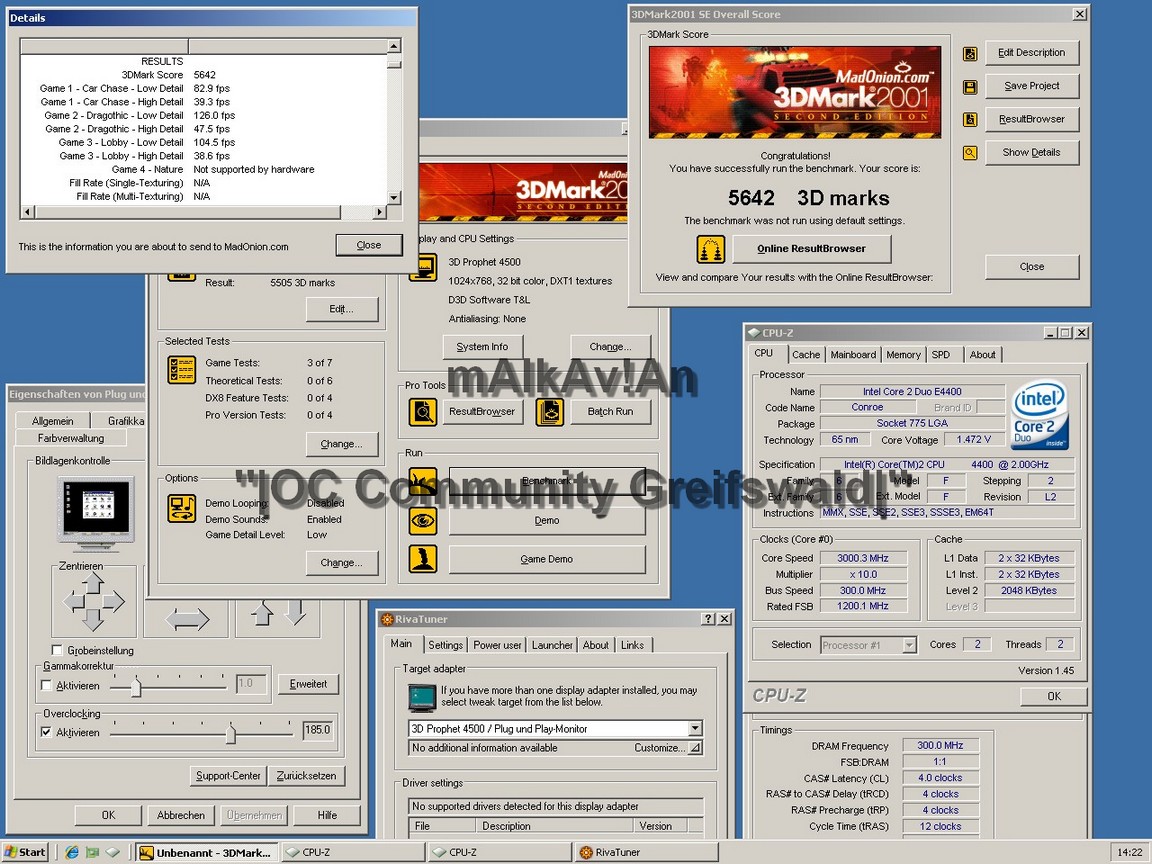The height and width of the screenshot is (864, 1152).
Task: Click the Pro Tools ResultBrowser magnifier icon
Action: [x=423, y=412]
